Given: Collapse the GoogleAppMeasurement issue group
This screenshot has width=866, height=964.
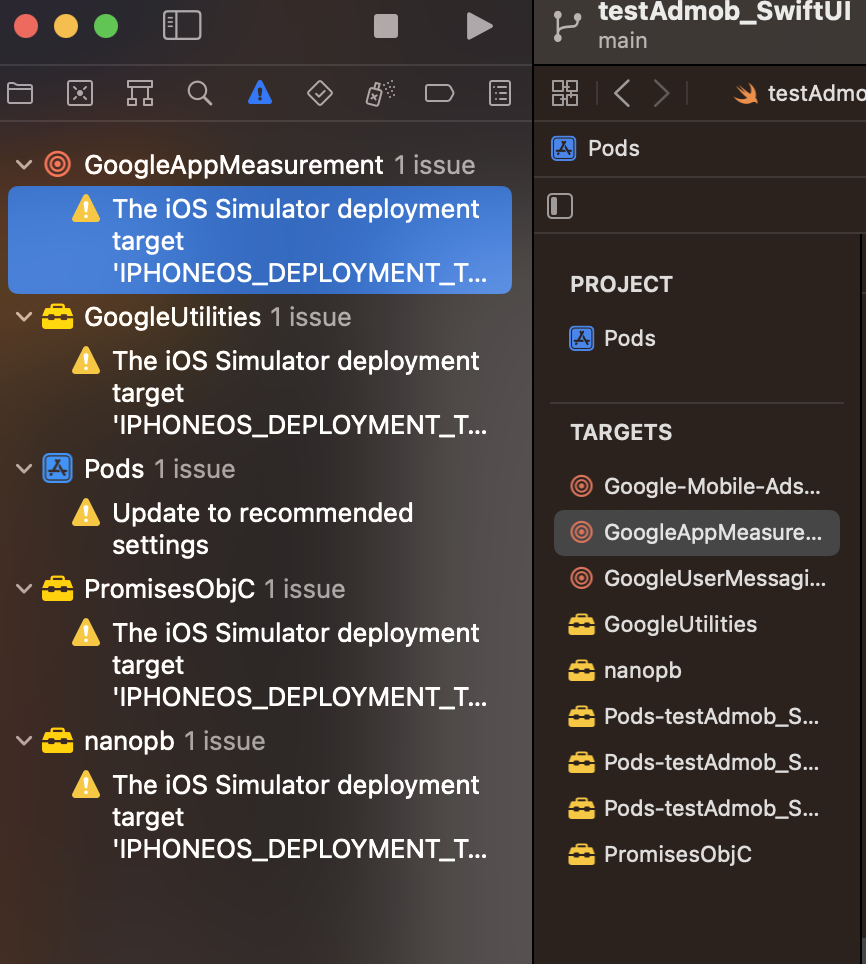Looking at the screenshot, I should tap(23, 164).
